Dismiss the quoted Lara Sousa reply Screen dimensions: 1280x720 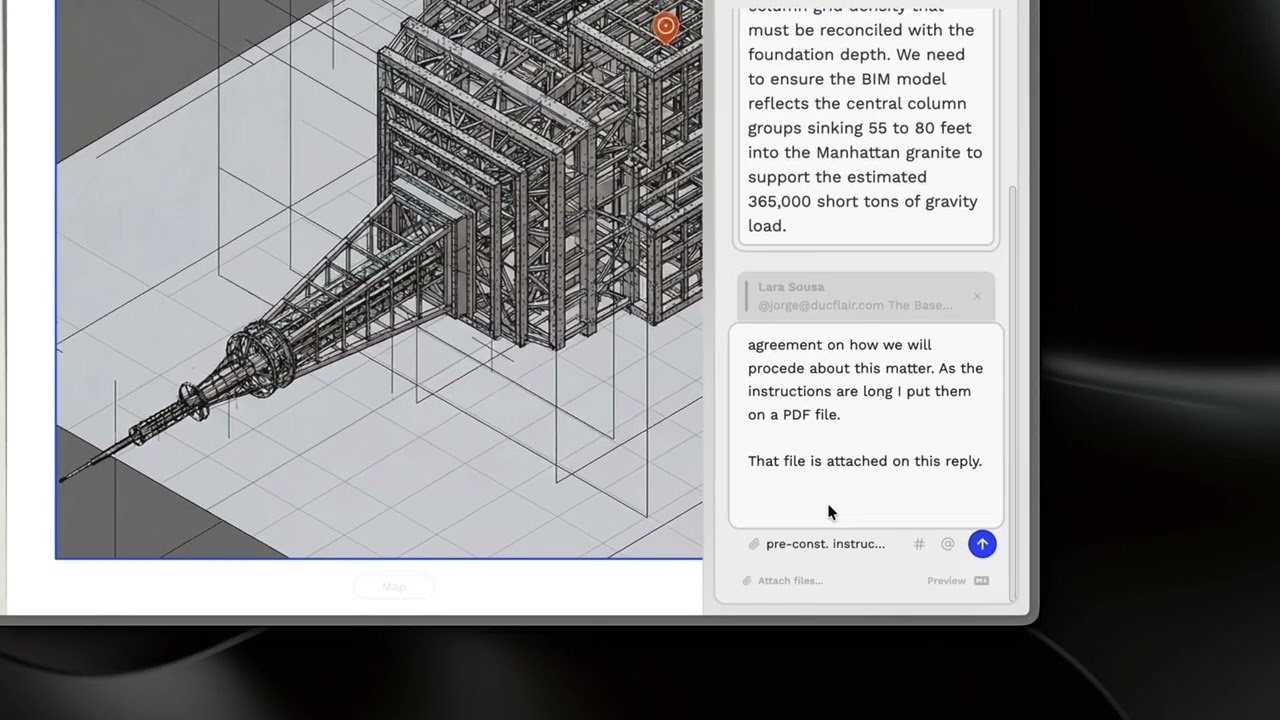(977, 296)
